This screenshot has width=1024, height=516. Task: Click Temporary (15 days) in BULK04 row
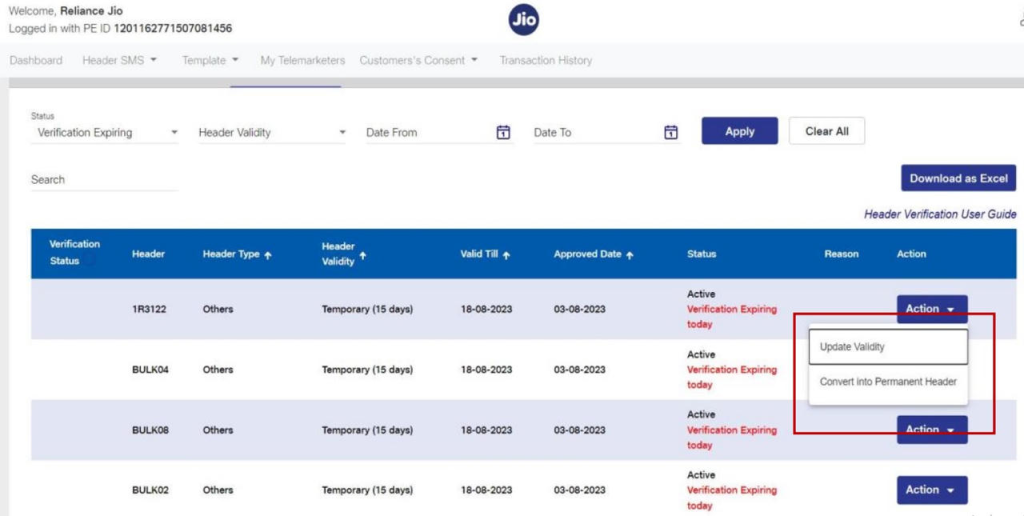tap(367, 370)
